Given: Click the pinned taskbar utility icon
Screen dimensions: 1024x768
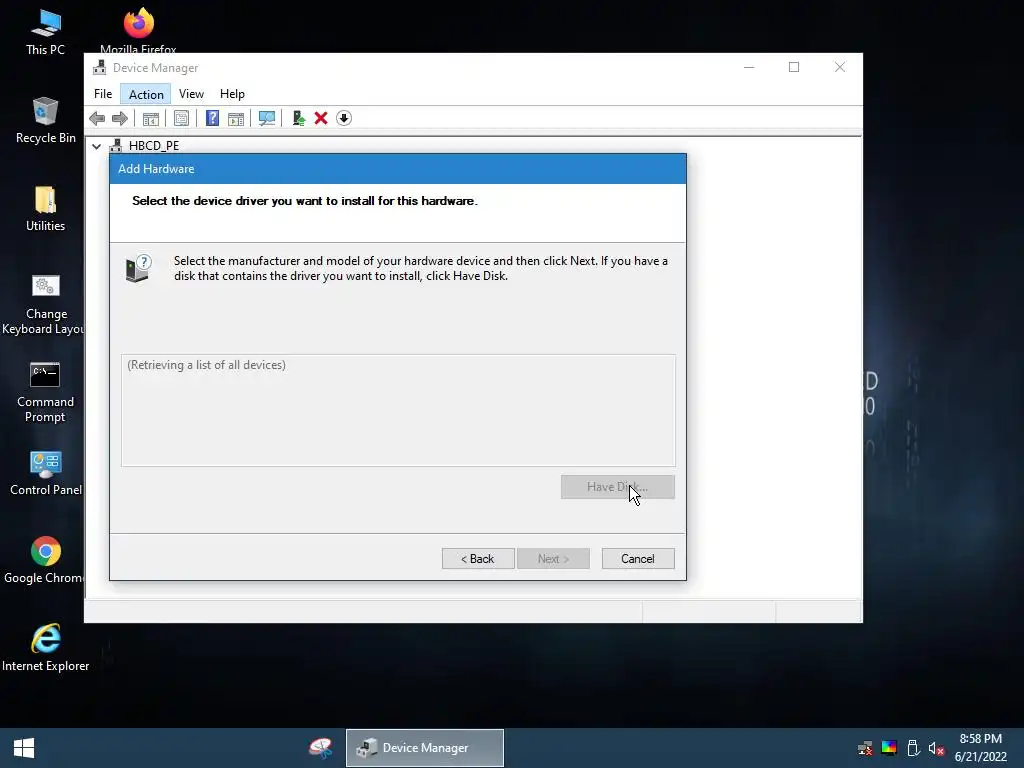Looking at the screenshot, I should [x=320, y=748].
